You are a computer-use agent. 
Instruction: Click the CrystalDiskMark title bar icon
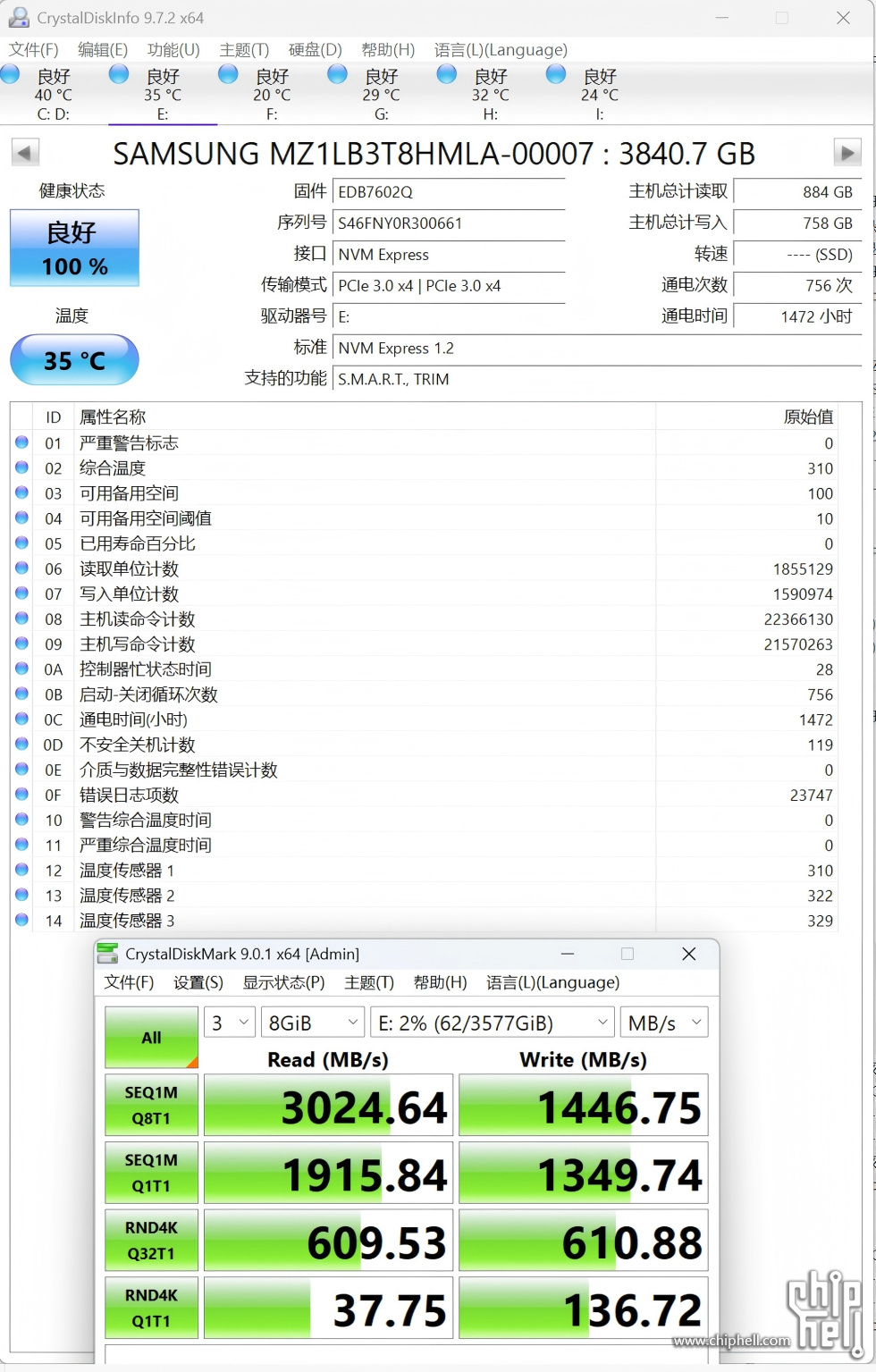pos(107,954)
